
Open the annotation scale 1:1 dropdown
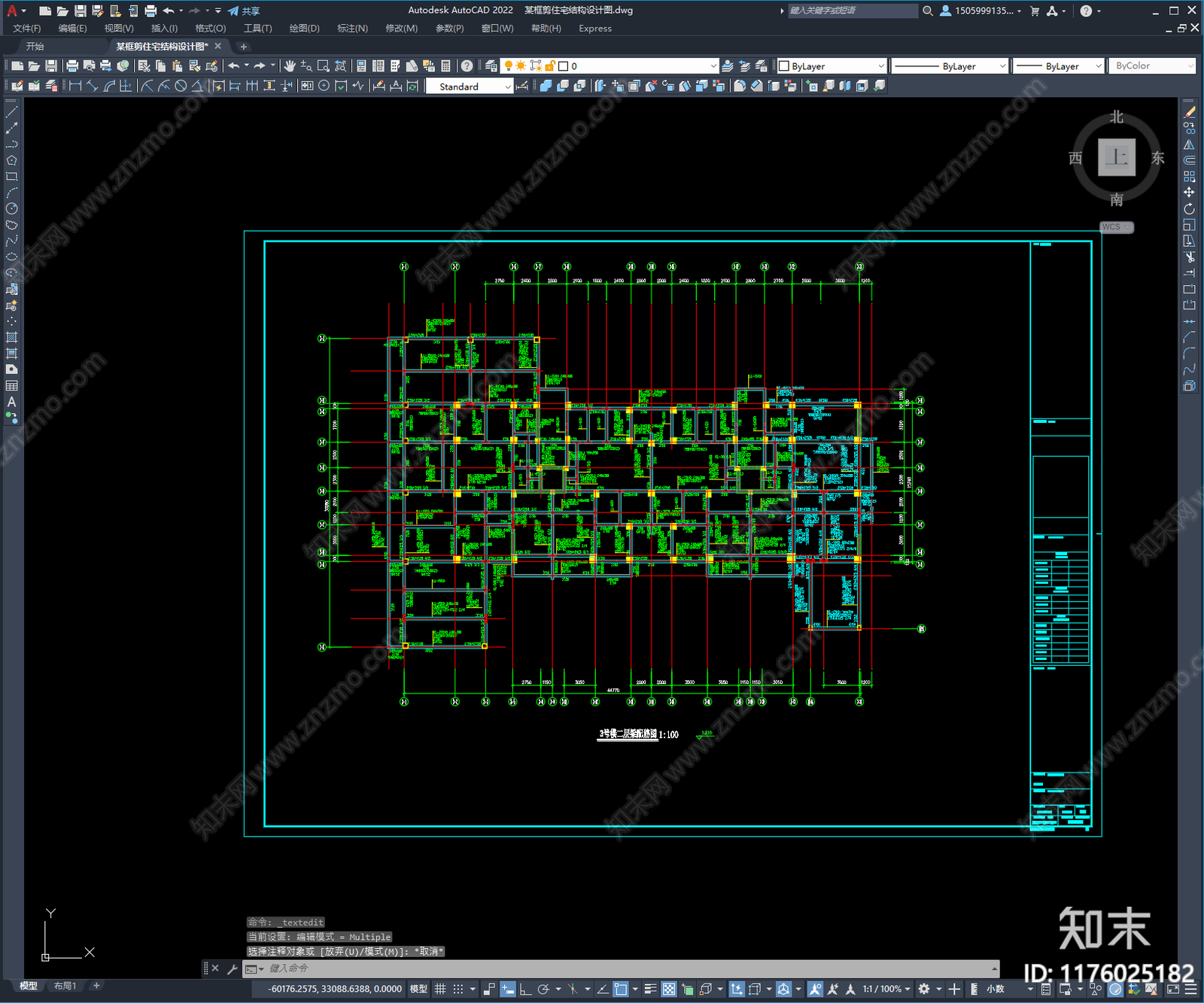[x=886, y=989]
